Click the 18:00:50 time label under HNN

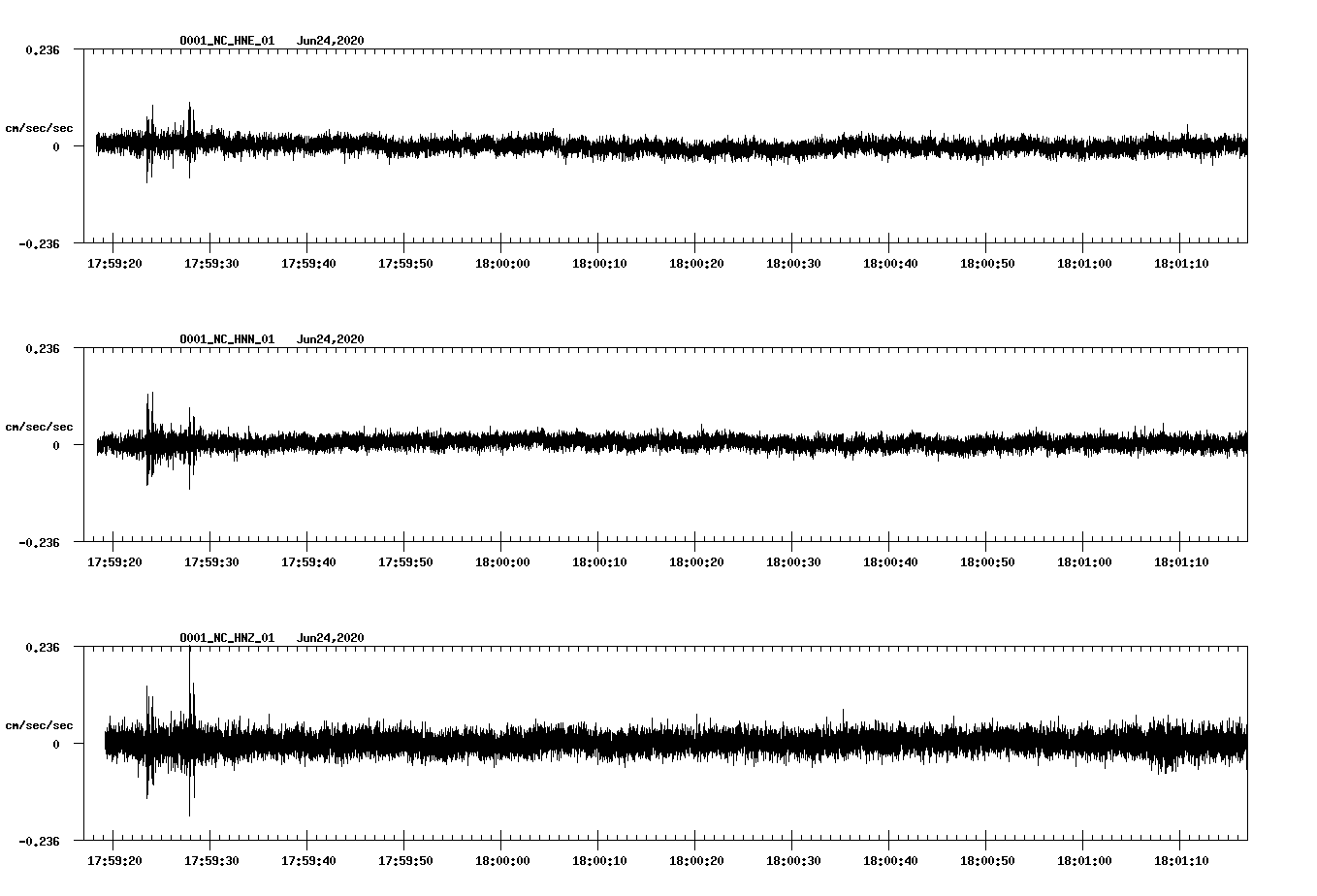[987, 561]
